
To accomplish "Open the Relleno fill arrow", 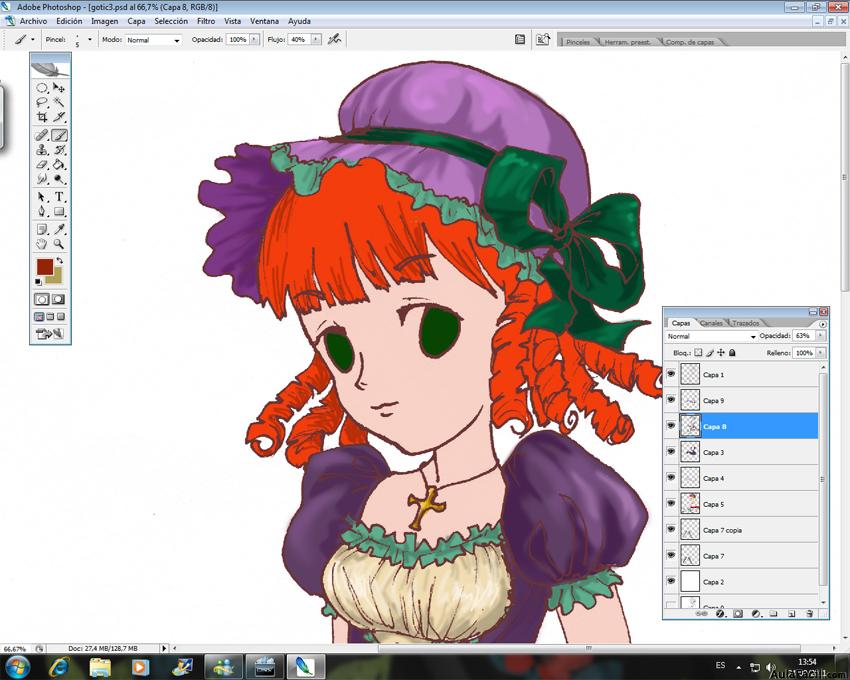I will [x=820, y=353].
